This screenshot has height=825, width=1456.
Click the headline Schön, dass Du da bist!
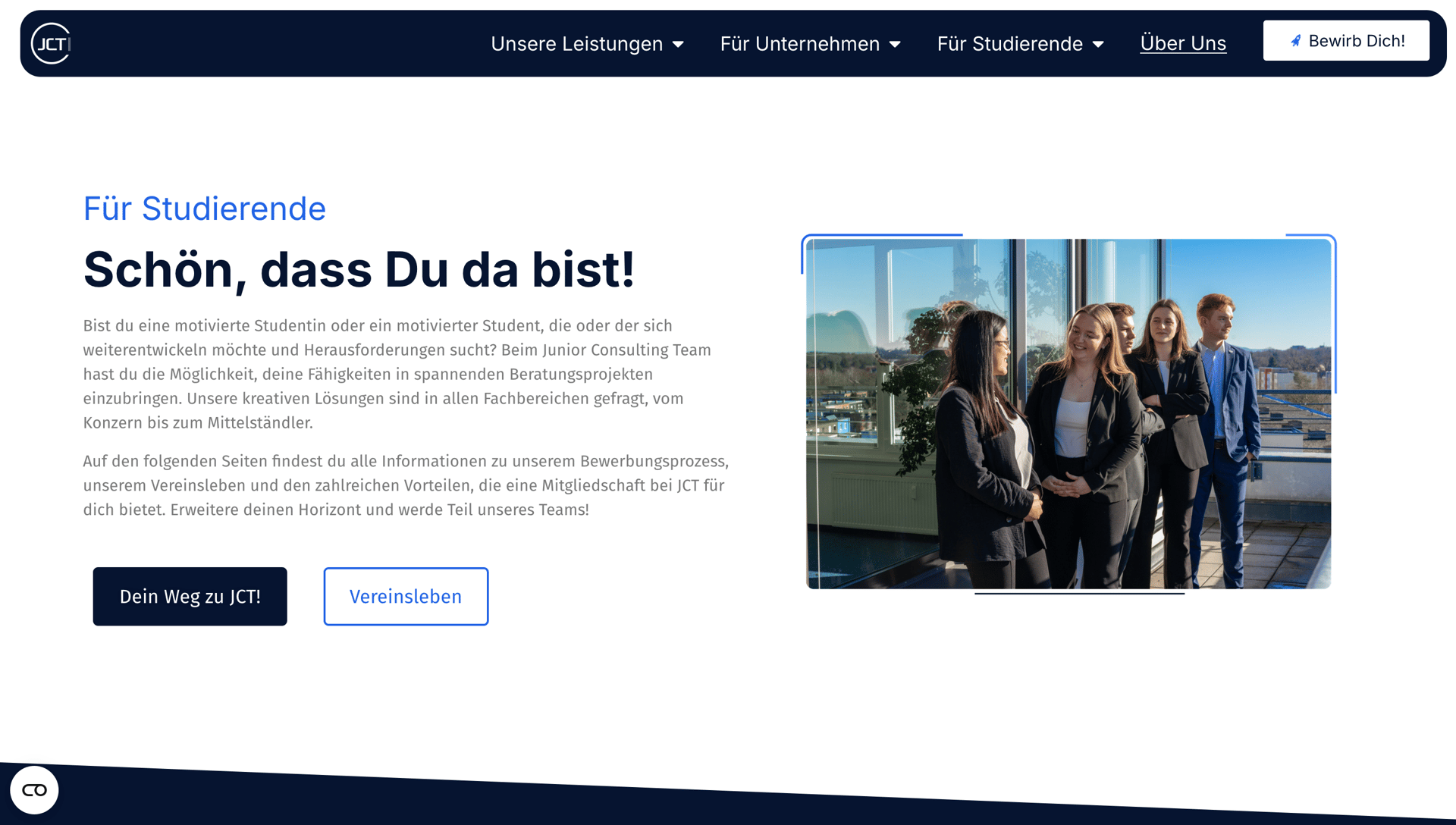[358, 269]
